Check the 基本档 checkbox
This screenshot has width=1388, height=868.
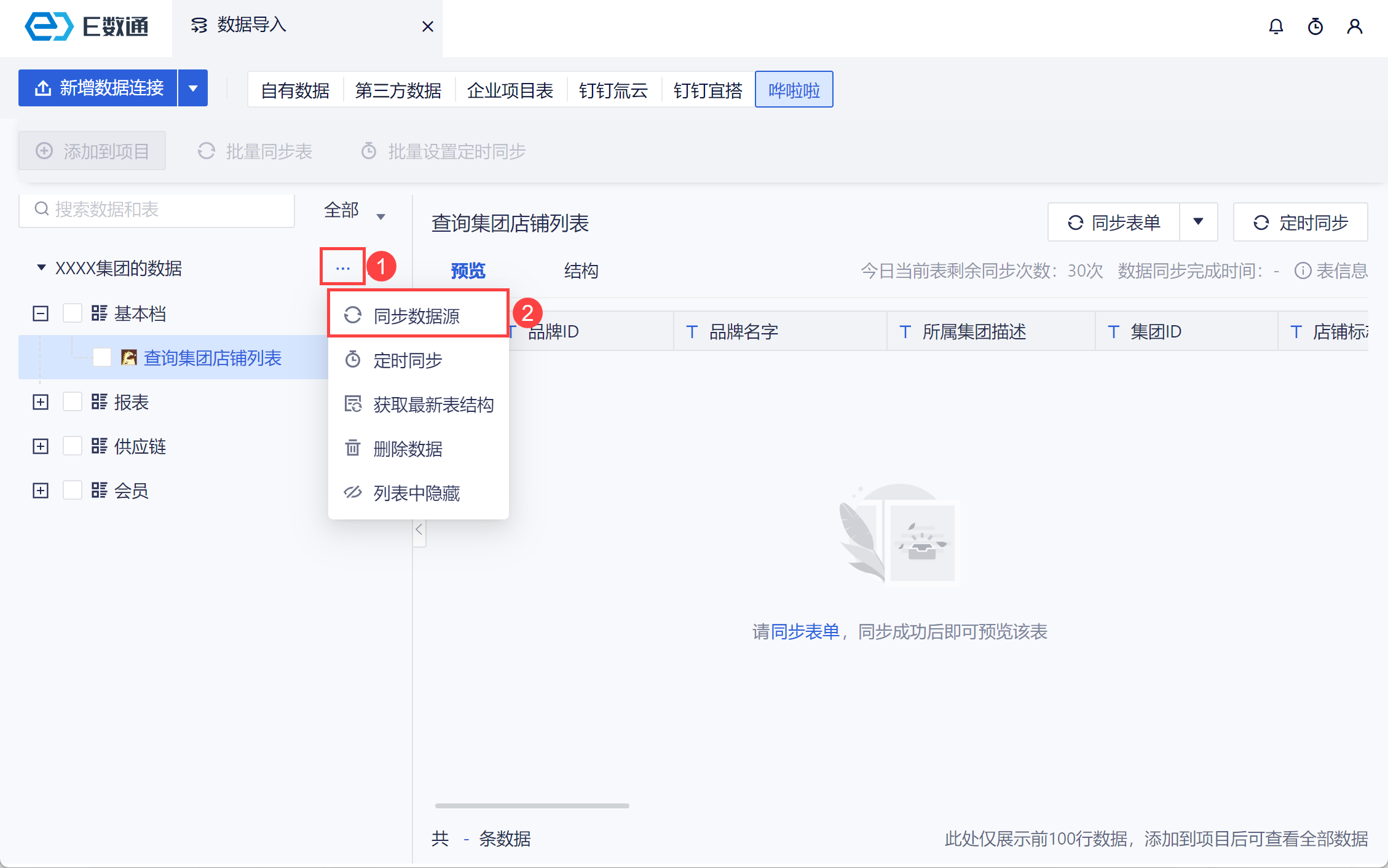73,314
